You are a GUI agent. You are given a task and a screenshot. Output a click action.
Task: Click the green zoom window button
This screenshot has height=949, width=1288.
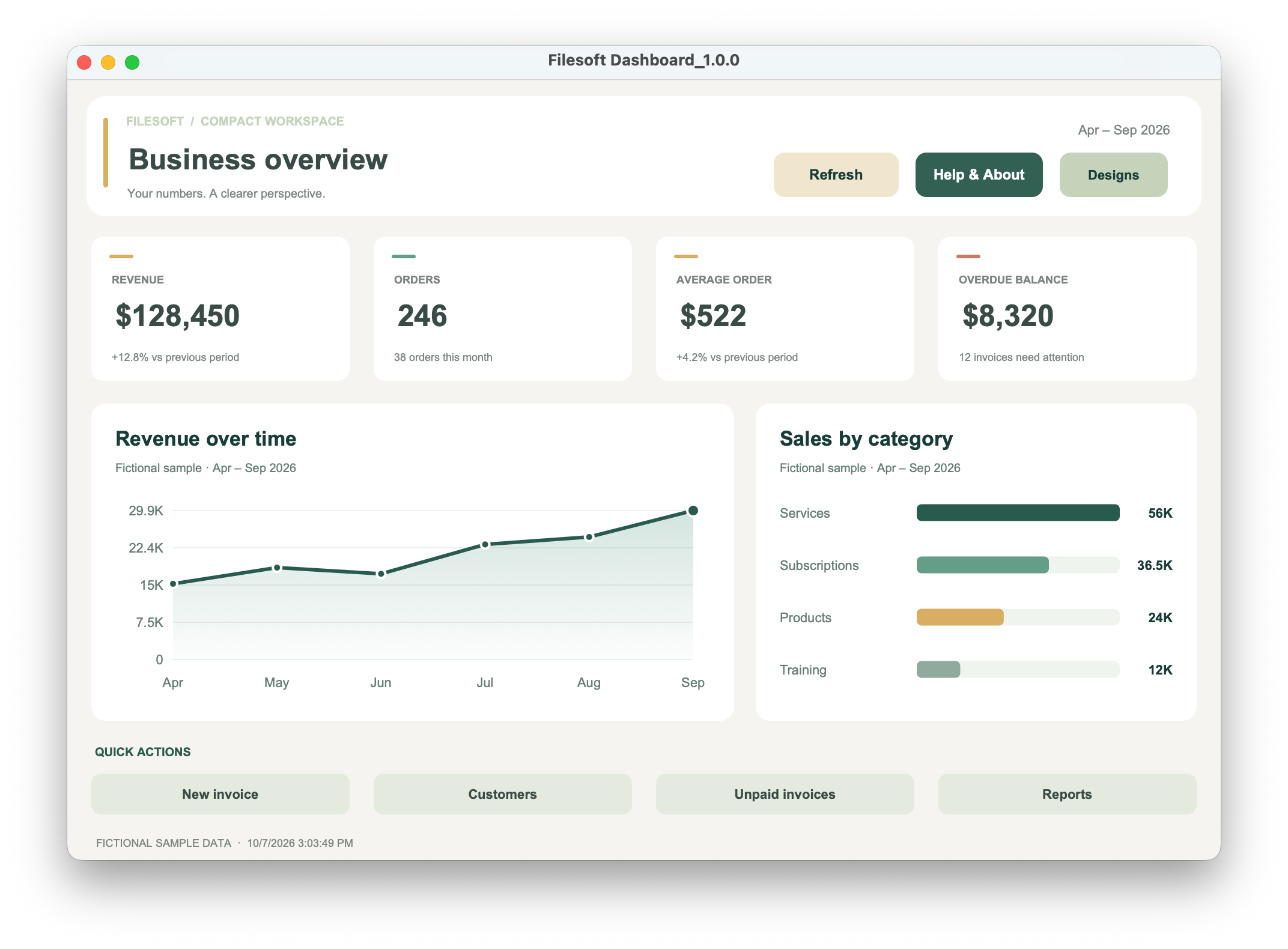[132, 62]
